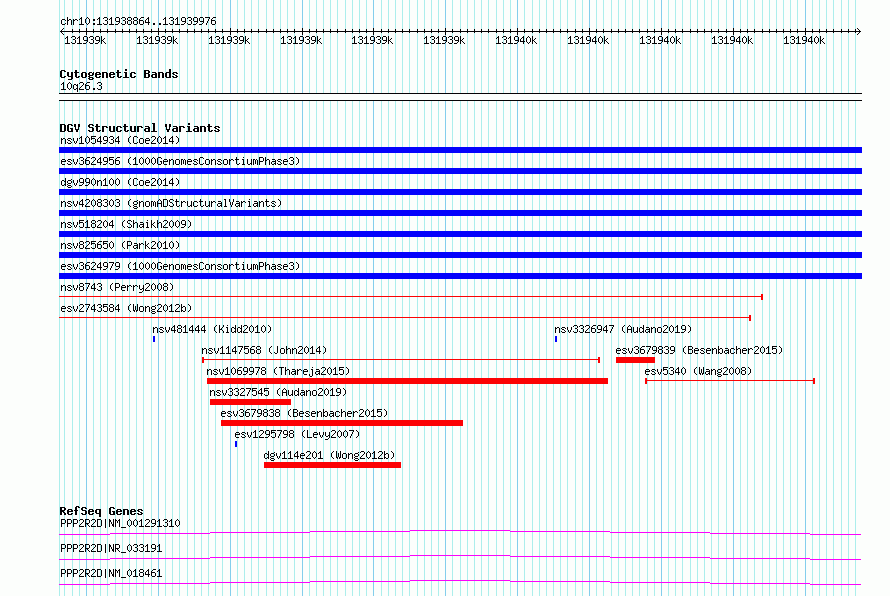
Task: Click the red bar for esv3679838
Action: tap(342, 423)
